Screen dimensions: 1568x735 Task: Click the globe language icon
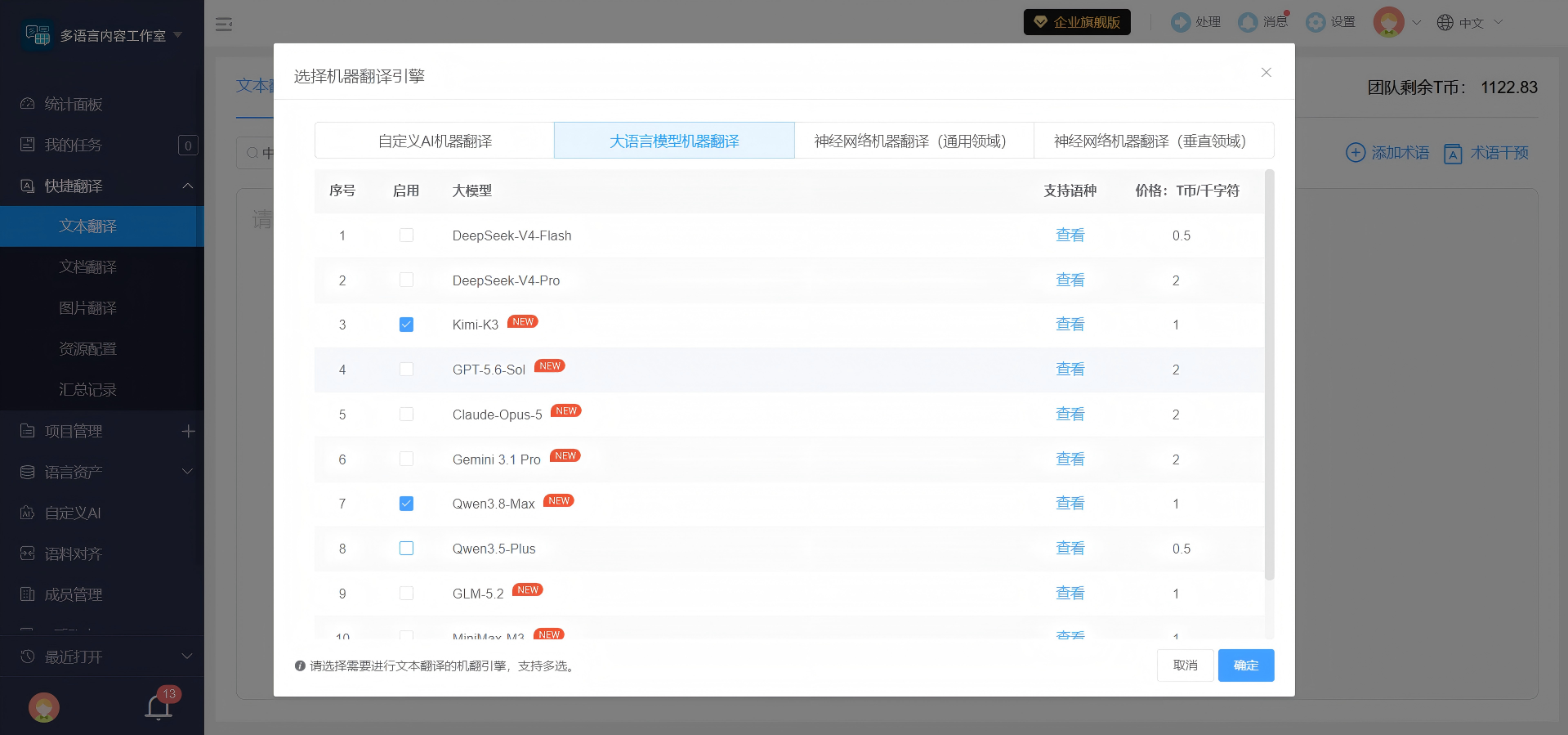(1445, 23)
